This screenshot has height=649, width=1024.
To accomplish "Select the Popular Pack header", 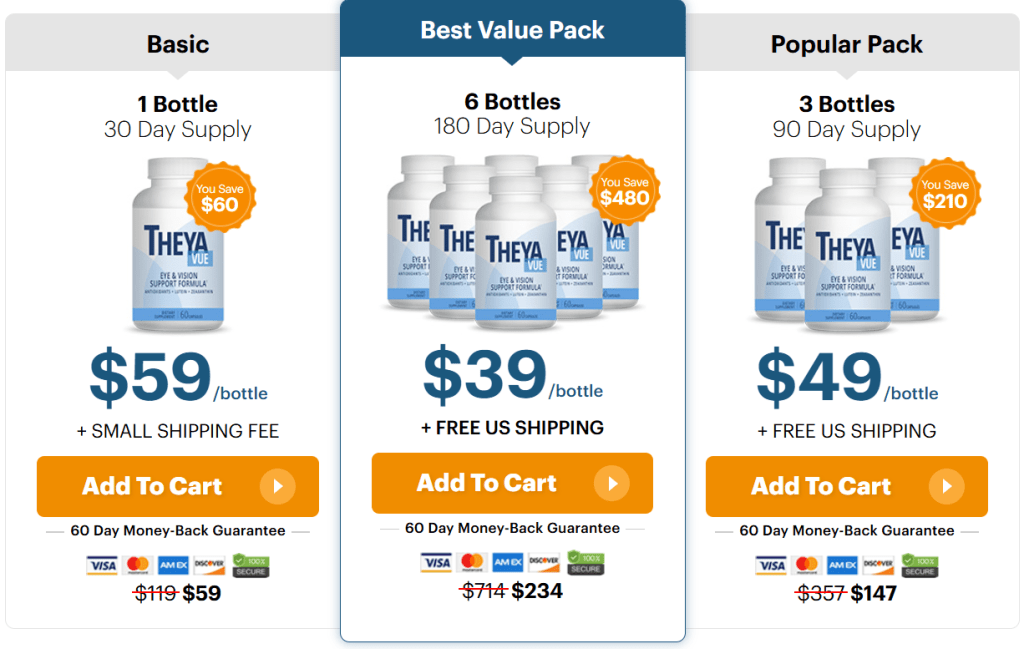I will pyautogui.click(x=846, y=44).
